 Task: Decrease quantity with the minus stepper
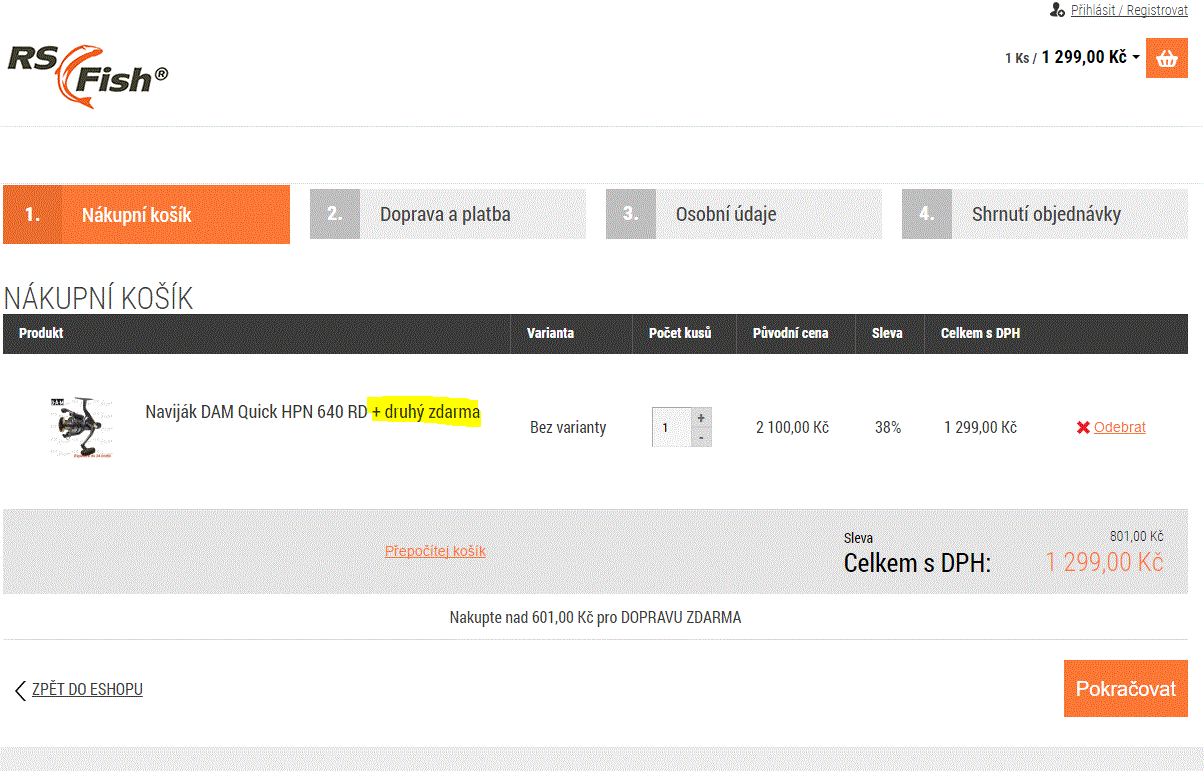pos(701,437)
